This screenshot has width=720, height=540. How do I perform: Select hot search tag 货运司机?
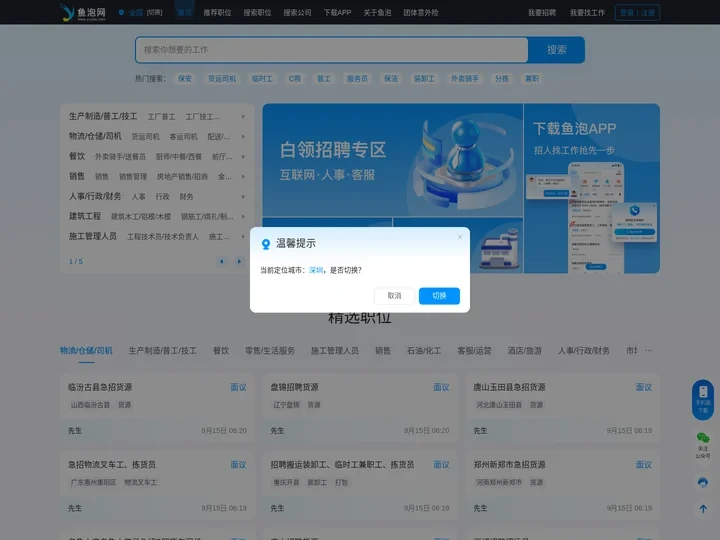(x=222, y=79)
